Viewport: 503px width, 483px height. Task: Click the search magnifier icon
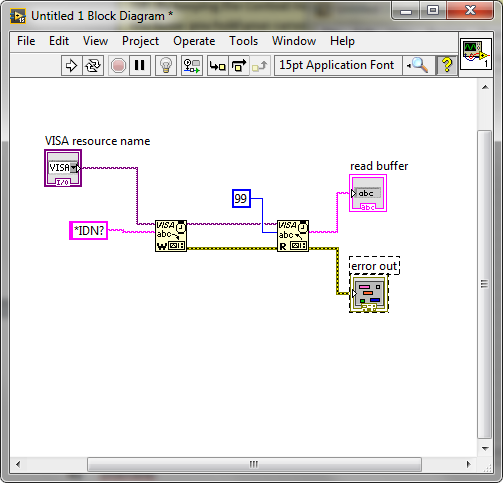(419, 65)
